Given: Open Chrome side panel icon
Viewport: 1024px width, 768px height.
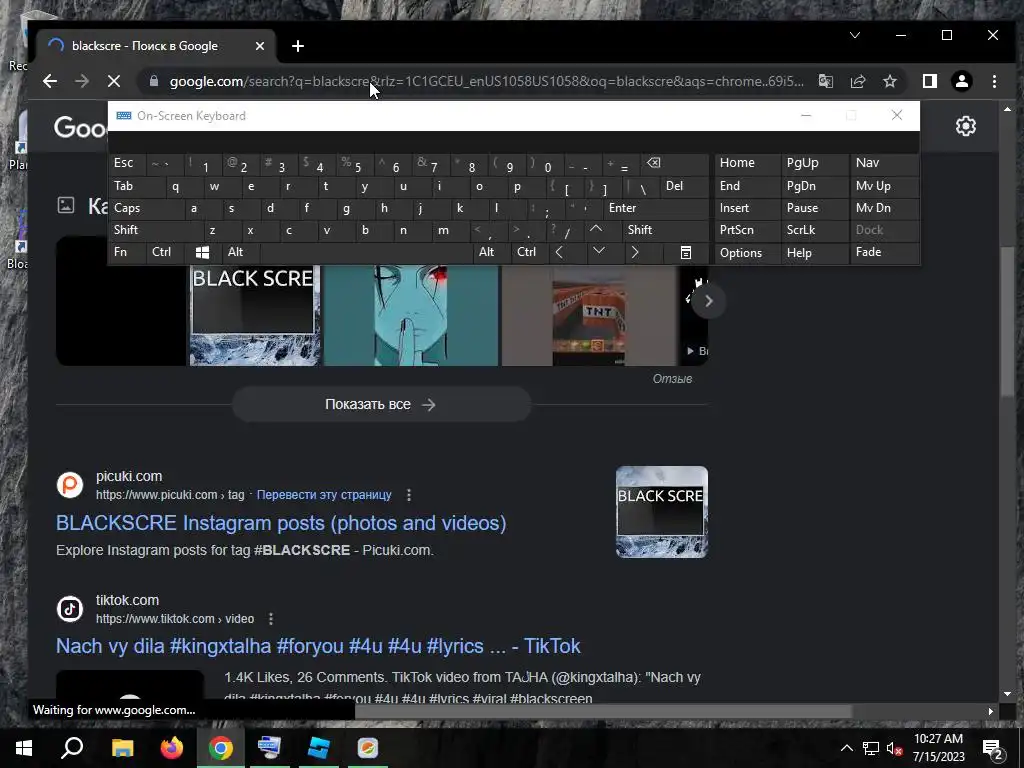Looking at the screenshot, I should point(929,81).
